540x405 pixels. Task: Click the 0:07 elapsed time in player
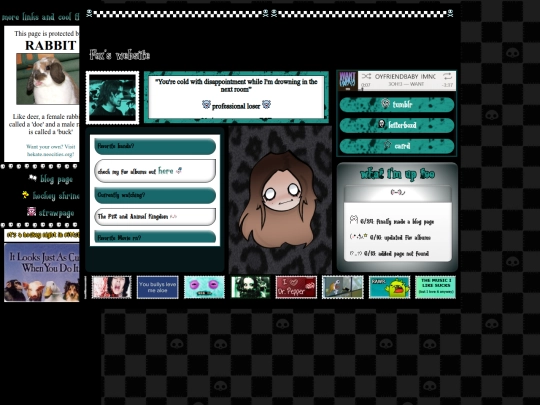click(x=366, y=85)
